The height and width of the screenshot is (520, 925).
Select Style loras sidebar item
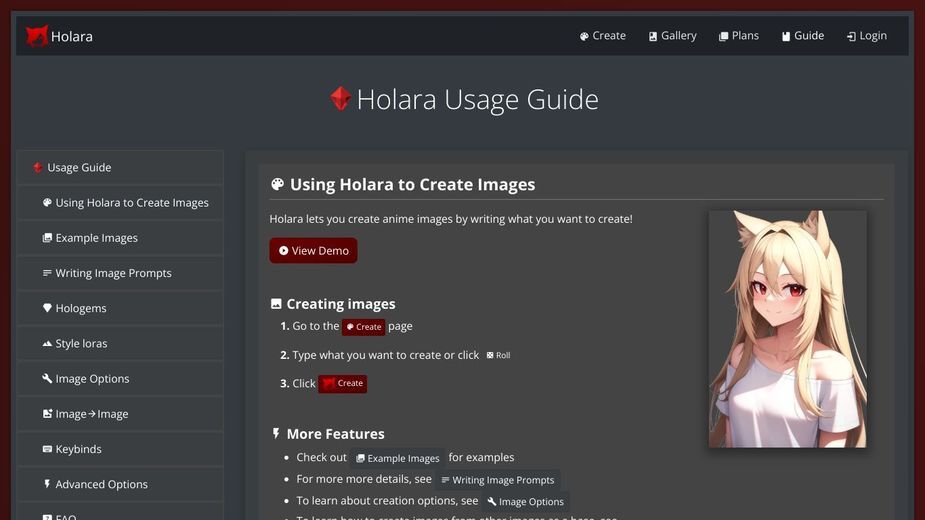pyautogui.click(x=120, y=344)
